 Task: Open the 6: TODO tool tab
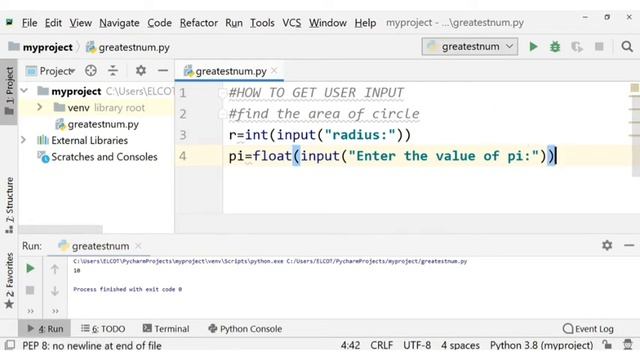pos(103,329)
